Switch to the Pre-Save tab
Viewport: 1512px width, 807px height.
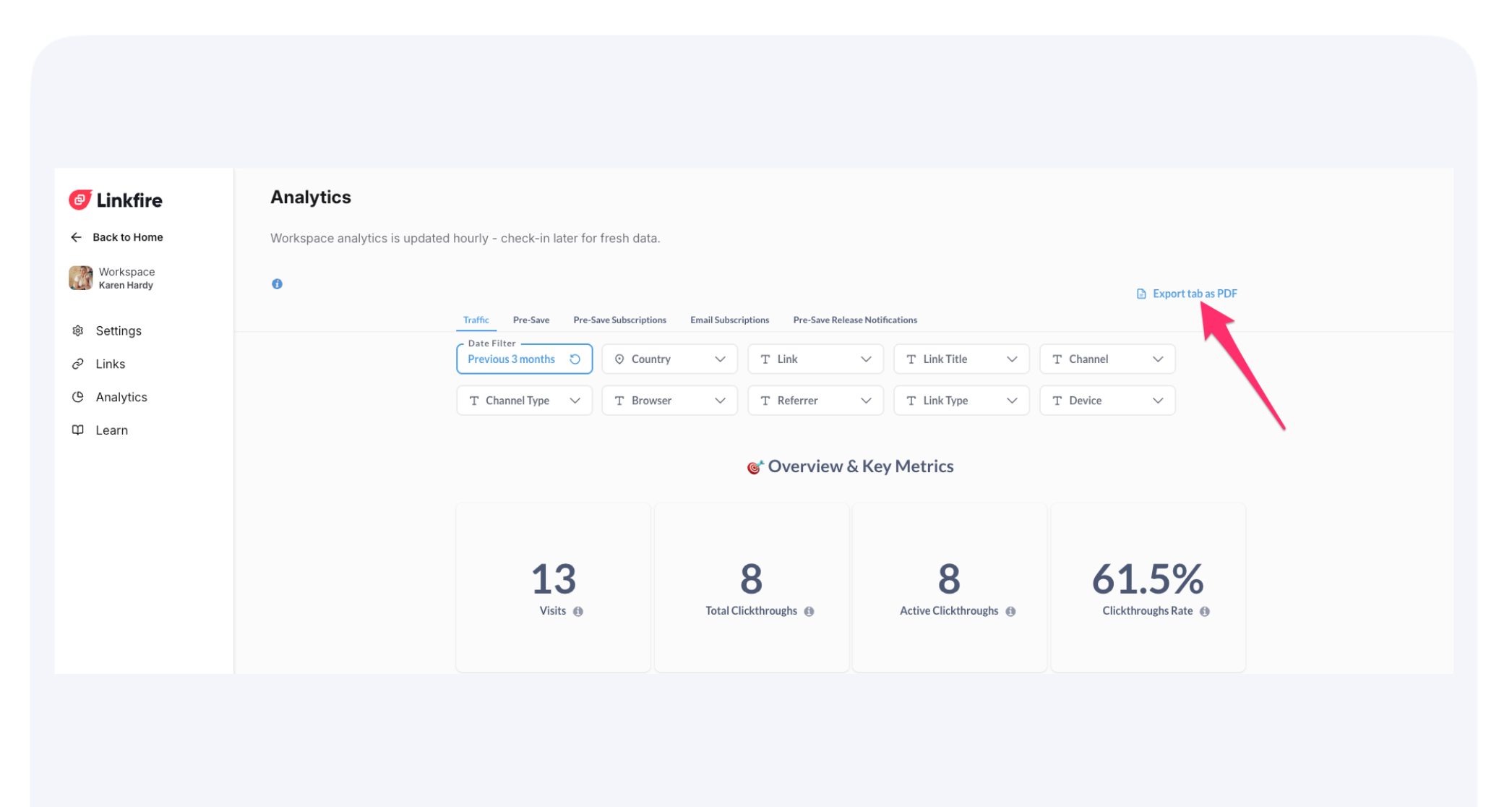coord(531,320)
